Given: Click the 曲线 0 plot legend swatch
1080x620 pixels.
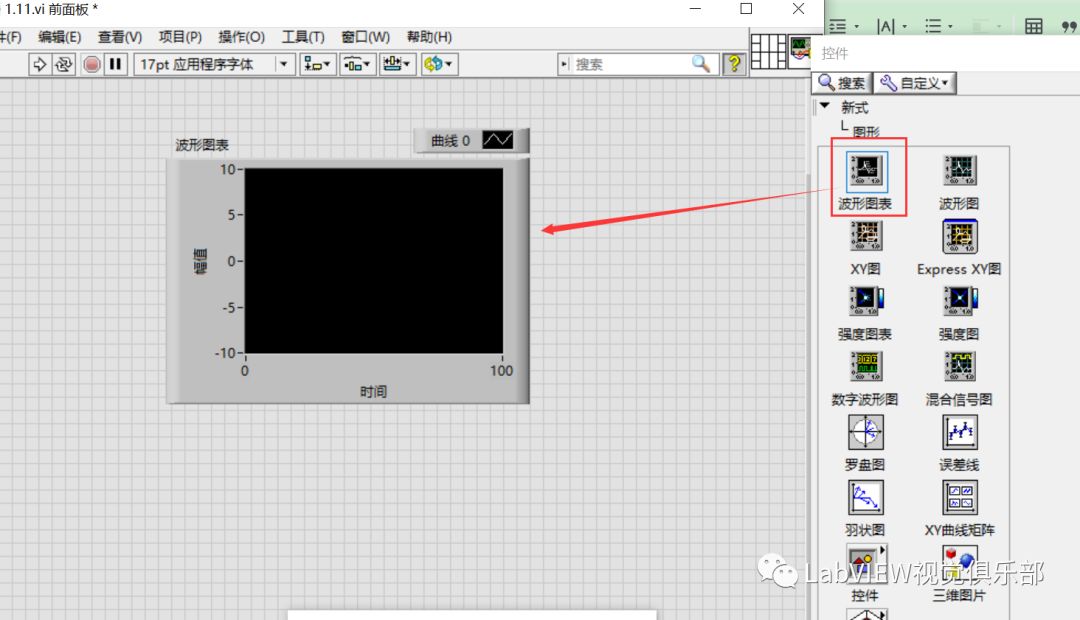Looking at the screenshot, I should (497, 141).
